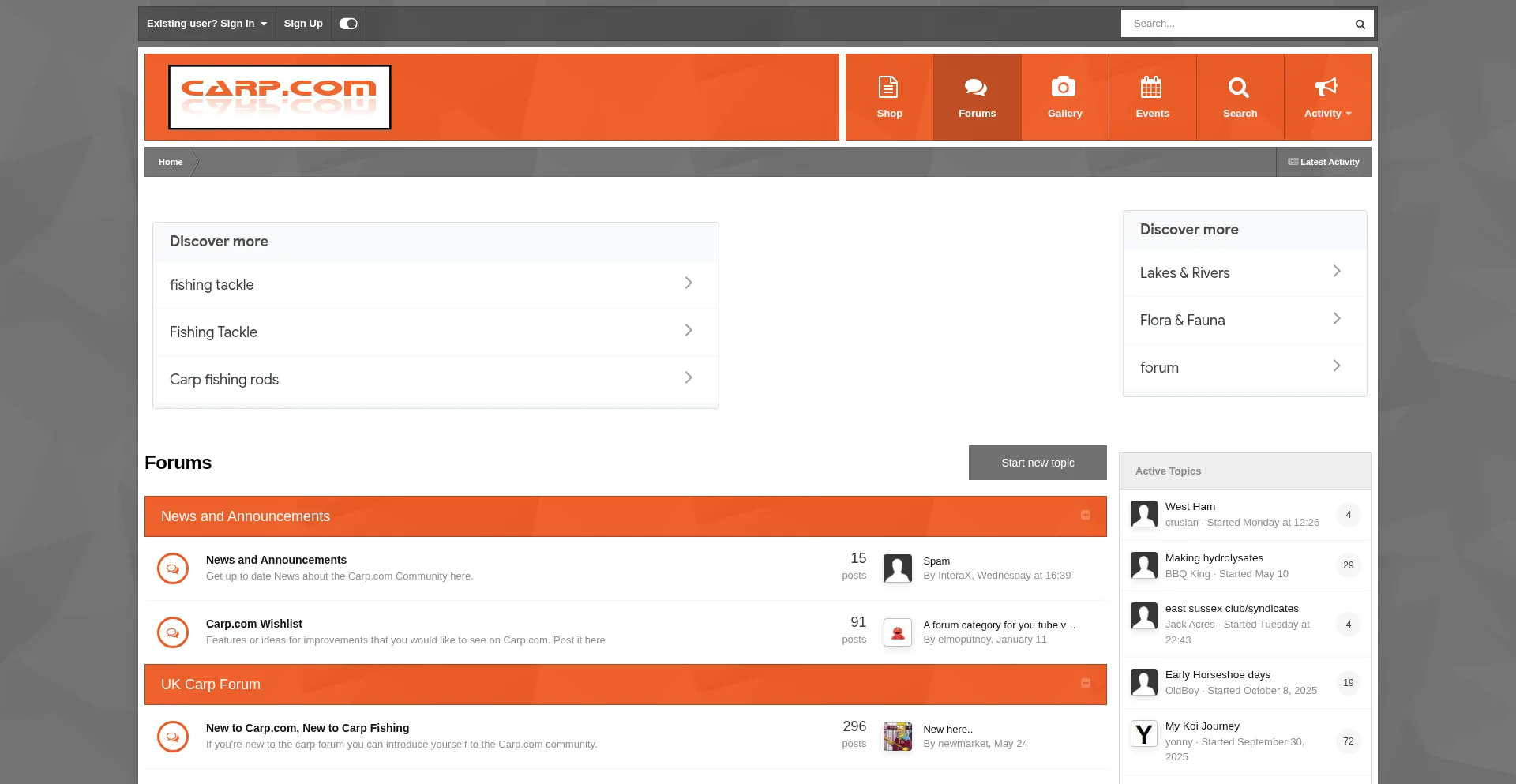Click the Start new topic button
The height and width of the screenshot is (784, 1516).
click(x=1038, y=463)
